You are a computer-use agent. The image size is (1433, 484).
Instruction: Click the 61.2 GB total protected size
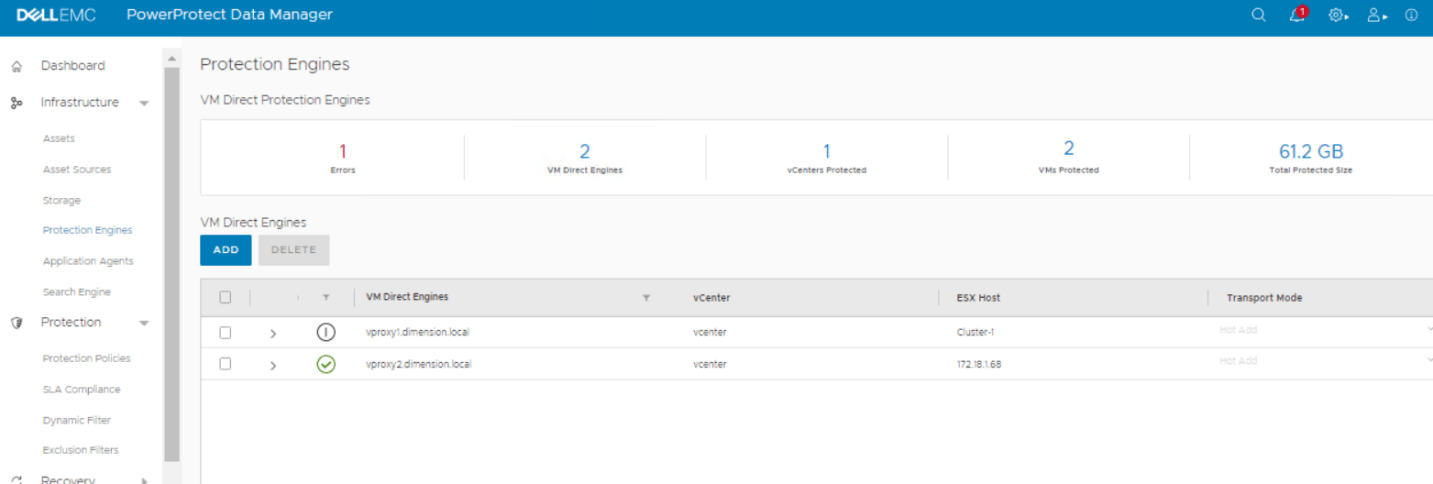1311,152
